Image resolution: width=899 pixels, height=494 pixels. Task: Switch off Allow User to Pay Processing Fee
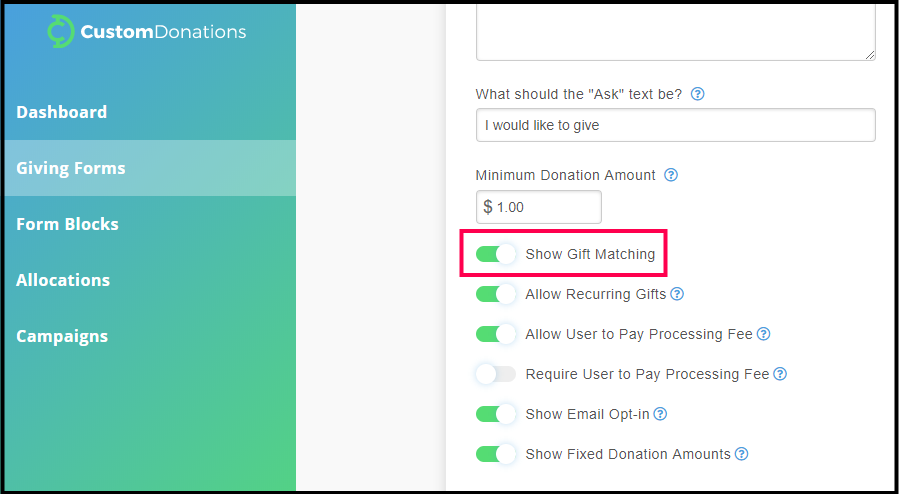pyautogui.click(x=496, y=334)
